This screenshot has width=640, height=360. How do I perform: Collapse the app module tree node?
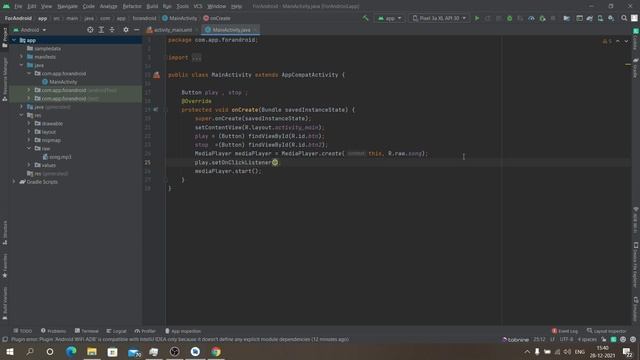pos(14,40)
